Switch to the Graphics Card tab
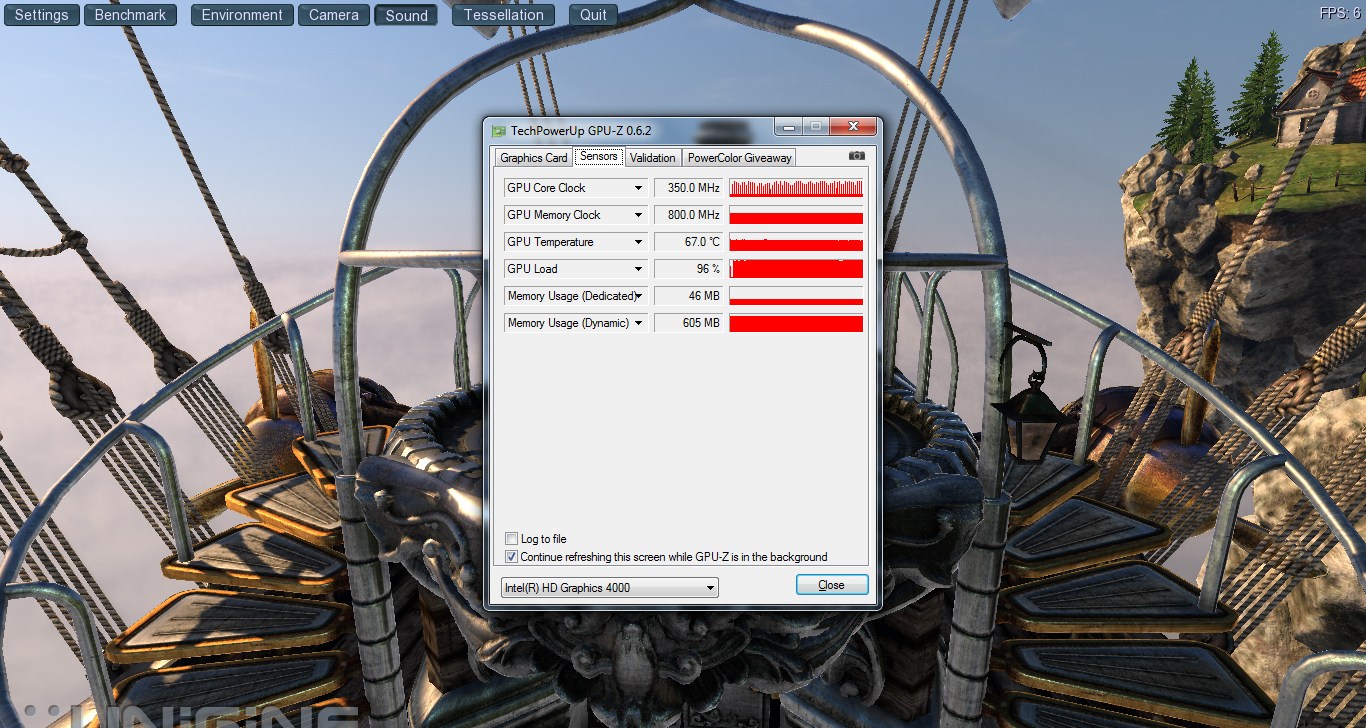This screenshot has width=1366, height=728. (x=534, y=158)
